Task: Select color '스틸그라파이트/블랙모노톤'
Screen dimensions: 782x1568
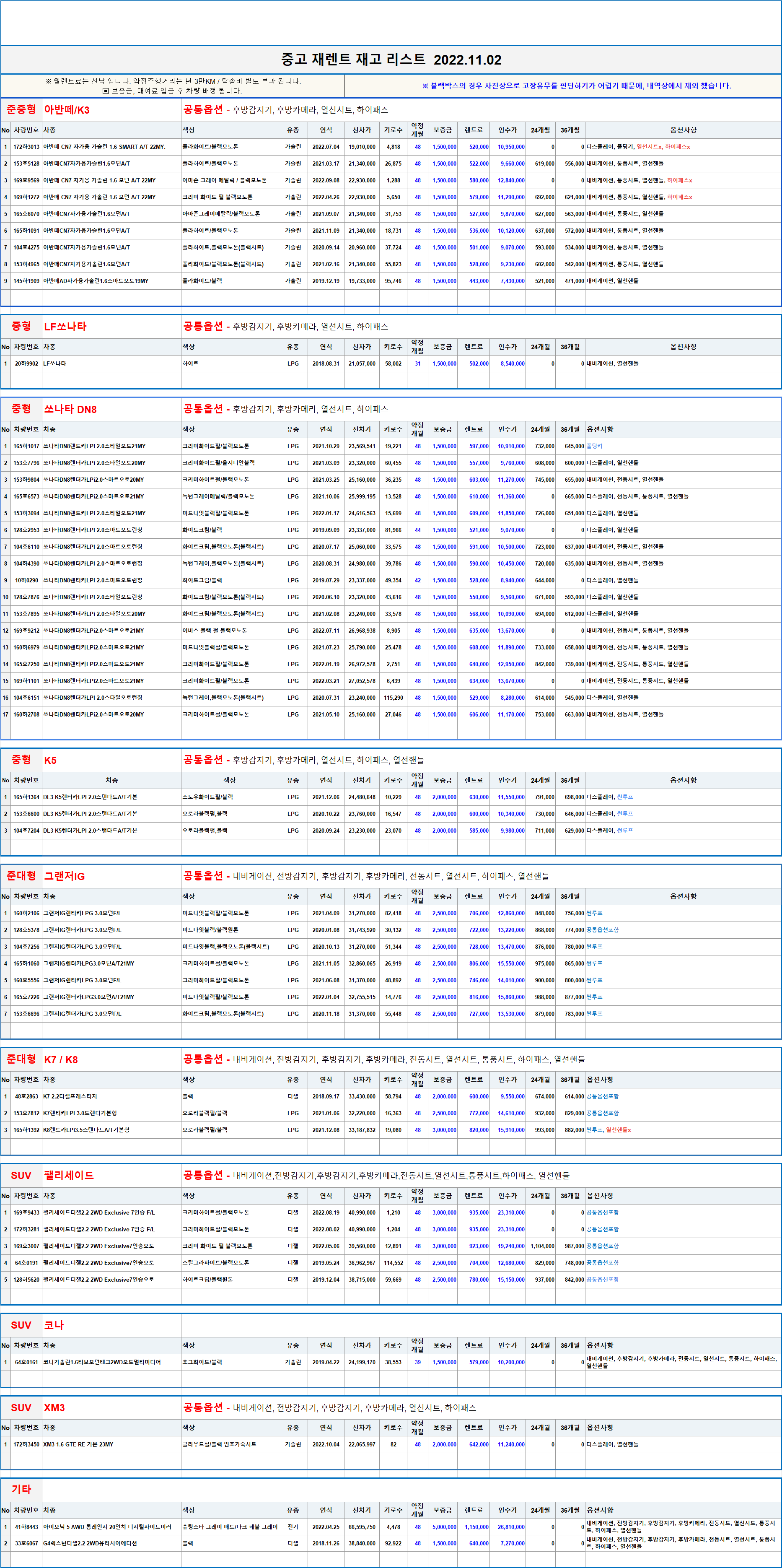Action: pyautogui.click(x=215, y=1263)
